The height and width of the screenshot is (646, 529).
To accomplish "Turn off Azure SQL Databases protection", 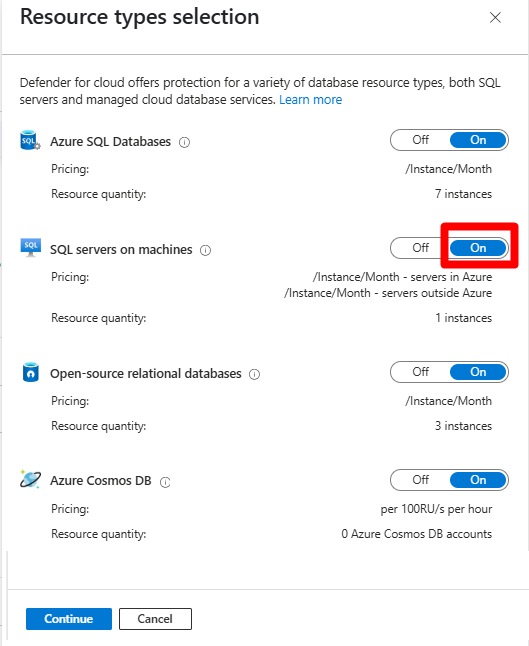I will [421, 140].
